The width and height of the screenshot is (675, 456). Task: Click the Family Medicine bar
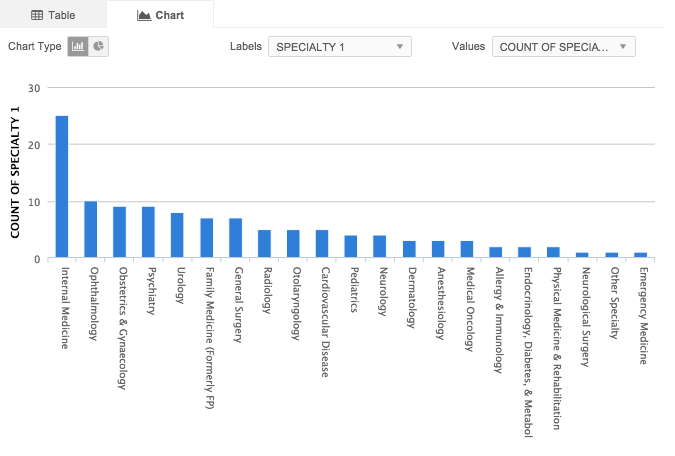pos(207,239)
